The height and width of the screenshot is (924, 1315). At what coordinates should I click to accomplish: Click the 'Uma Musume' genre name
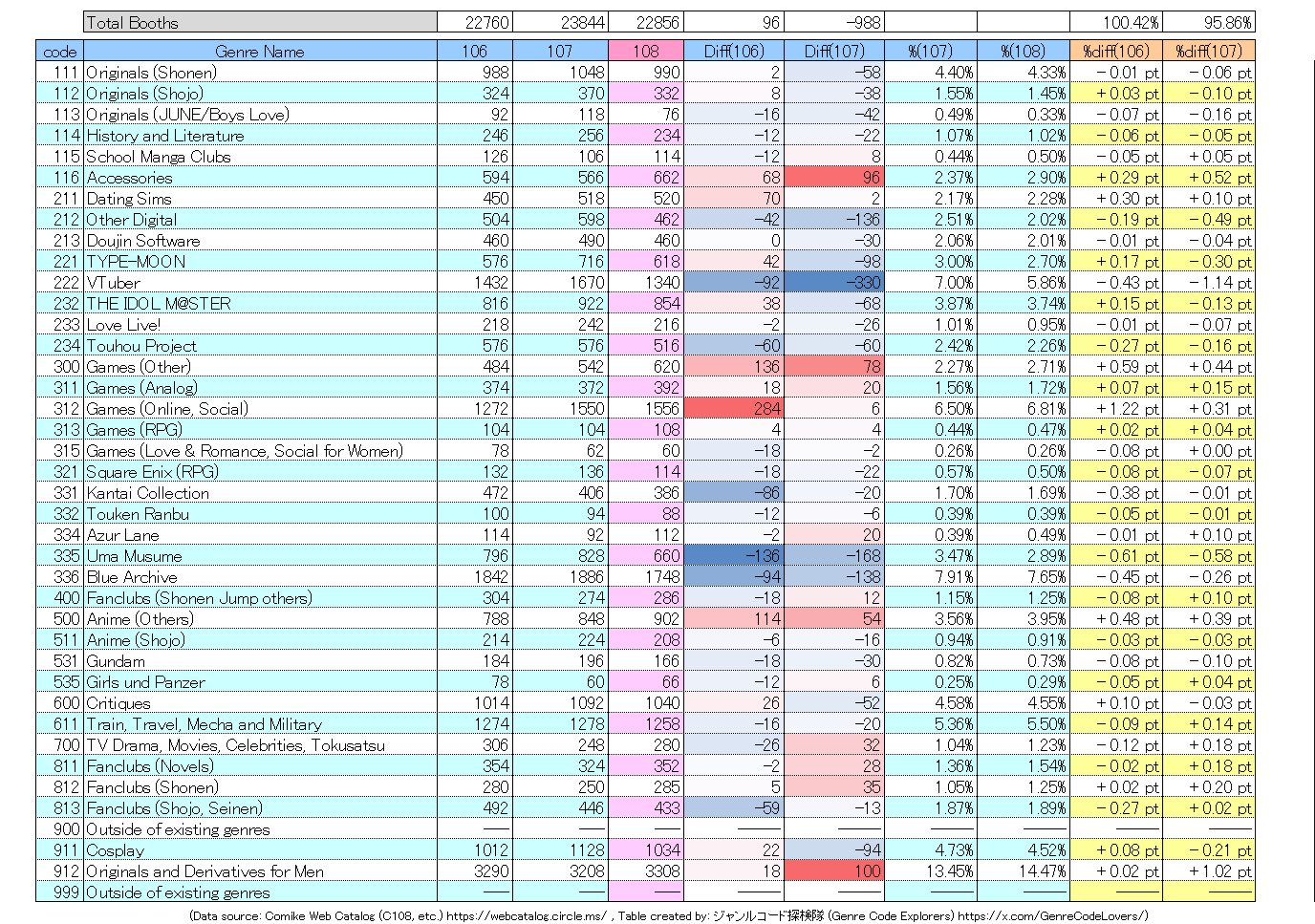pyautogui.click(x=134, y=556)
